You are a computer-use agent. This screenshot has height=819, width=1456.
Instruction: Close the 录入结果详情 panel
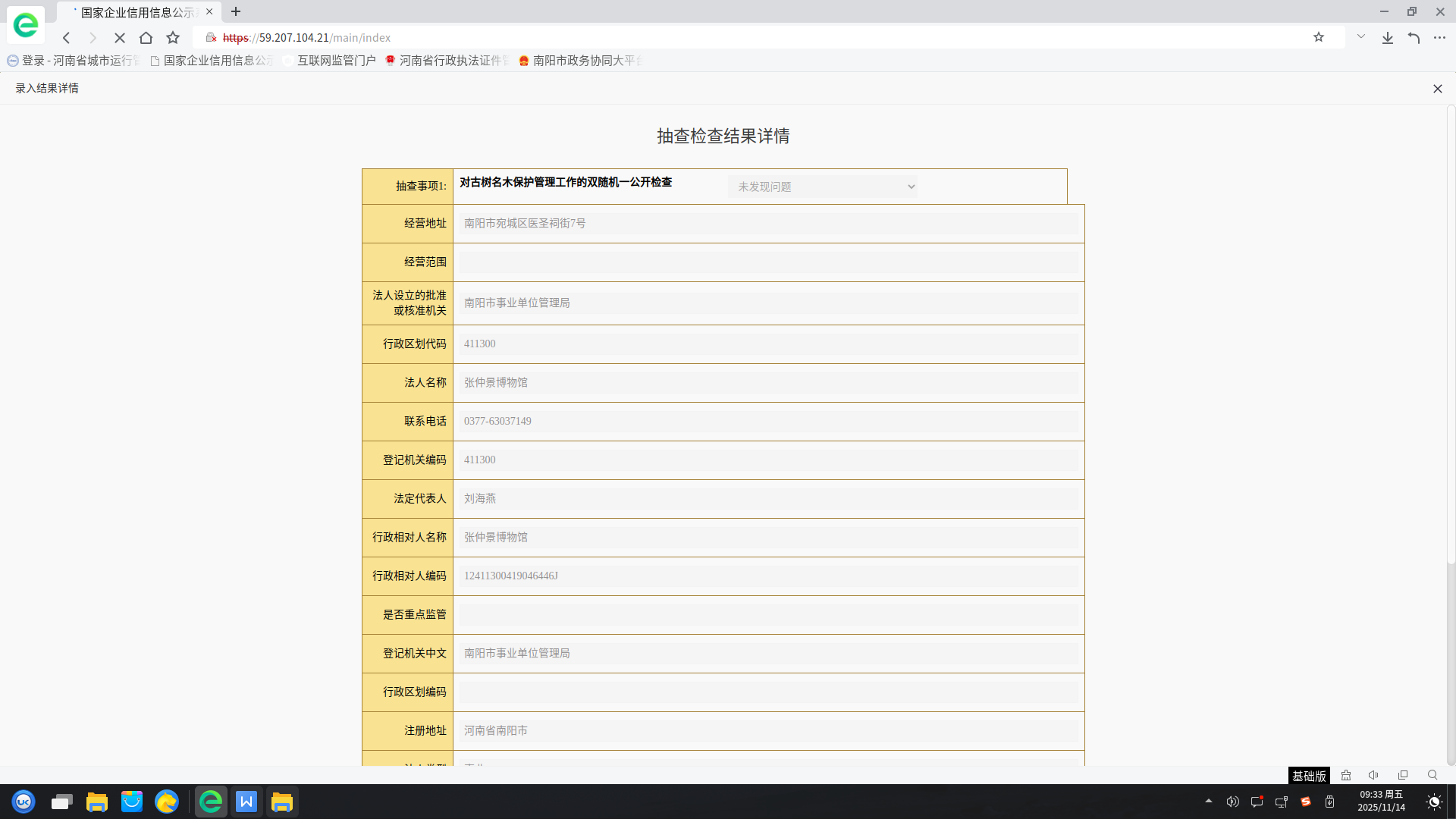1437,89
